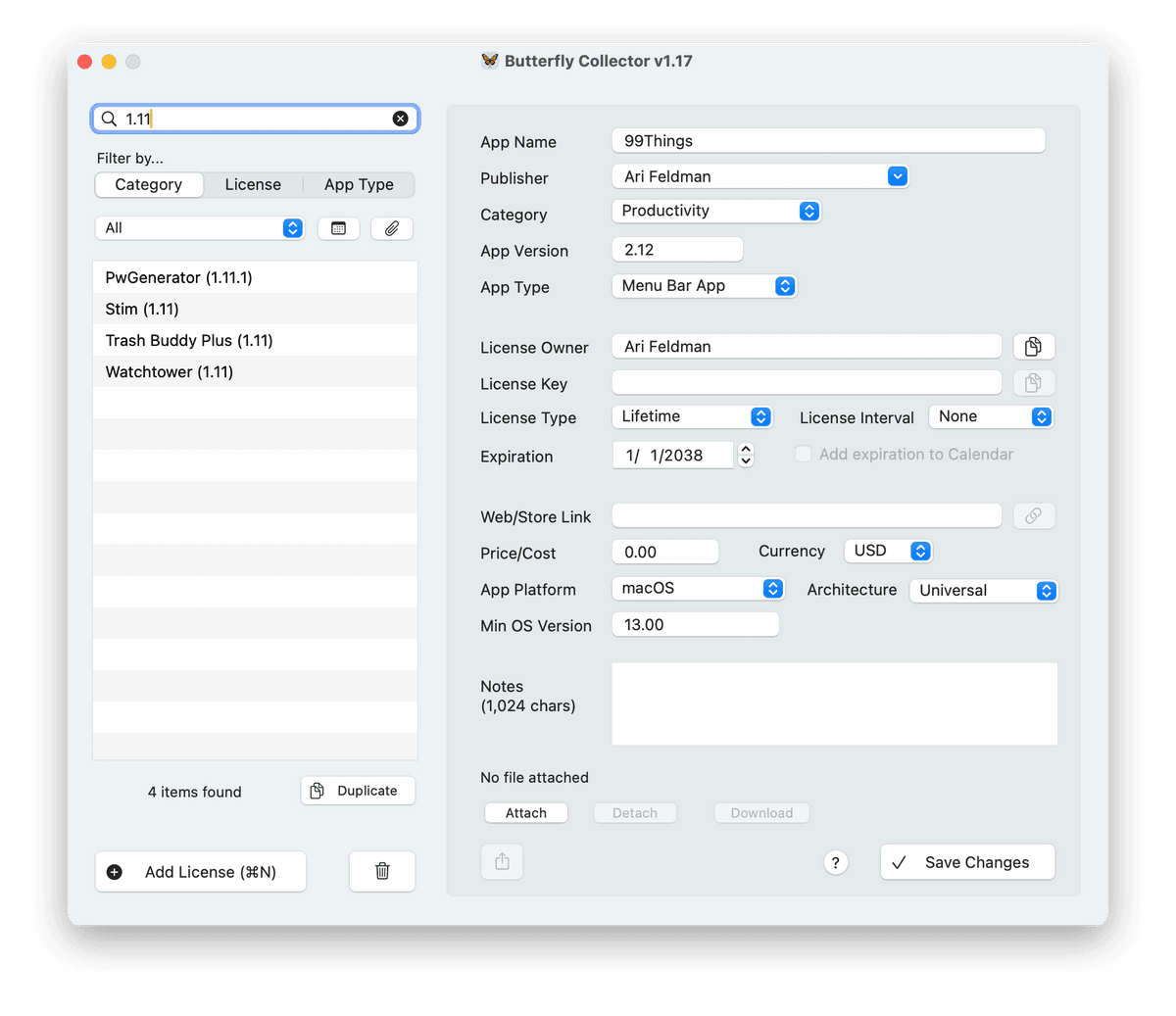Click the paperclip attachment filter icon
Image resolution: width=1176 pixels, height=1016 pixels.
point(392,228)
